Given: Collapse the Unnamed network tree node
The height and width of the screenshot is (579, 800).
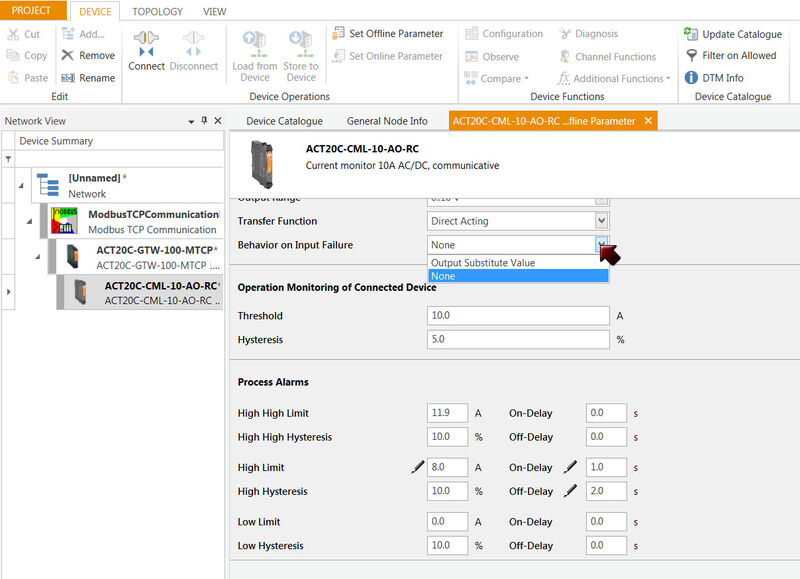Looking at the screenshot, I should click(21, 186).
